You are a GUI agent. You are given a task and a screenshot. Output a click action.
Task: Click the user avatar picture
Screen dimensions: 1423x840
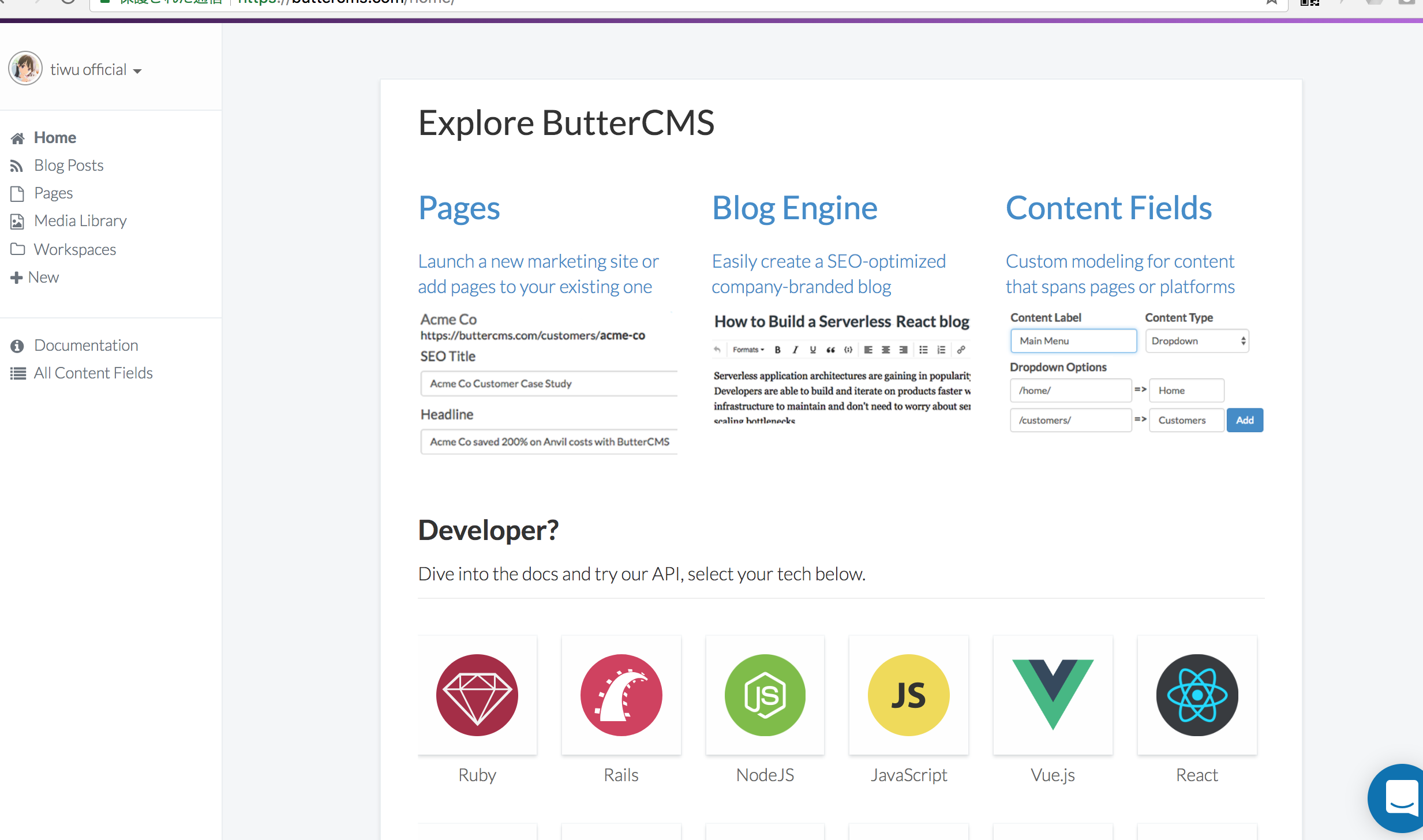(25, 68)
